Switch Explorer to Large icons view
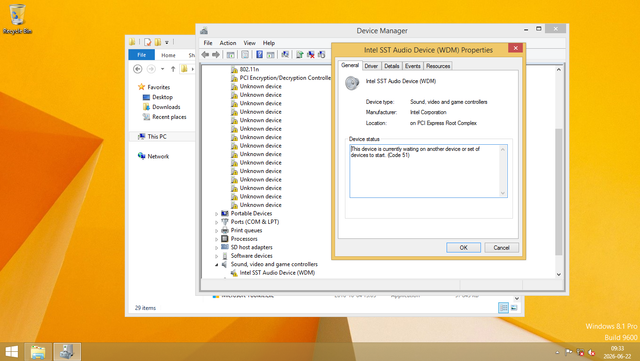This screenshot has height=361, width=640. point(514,308)
